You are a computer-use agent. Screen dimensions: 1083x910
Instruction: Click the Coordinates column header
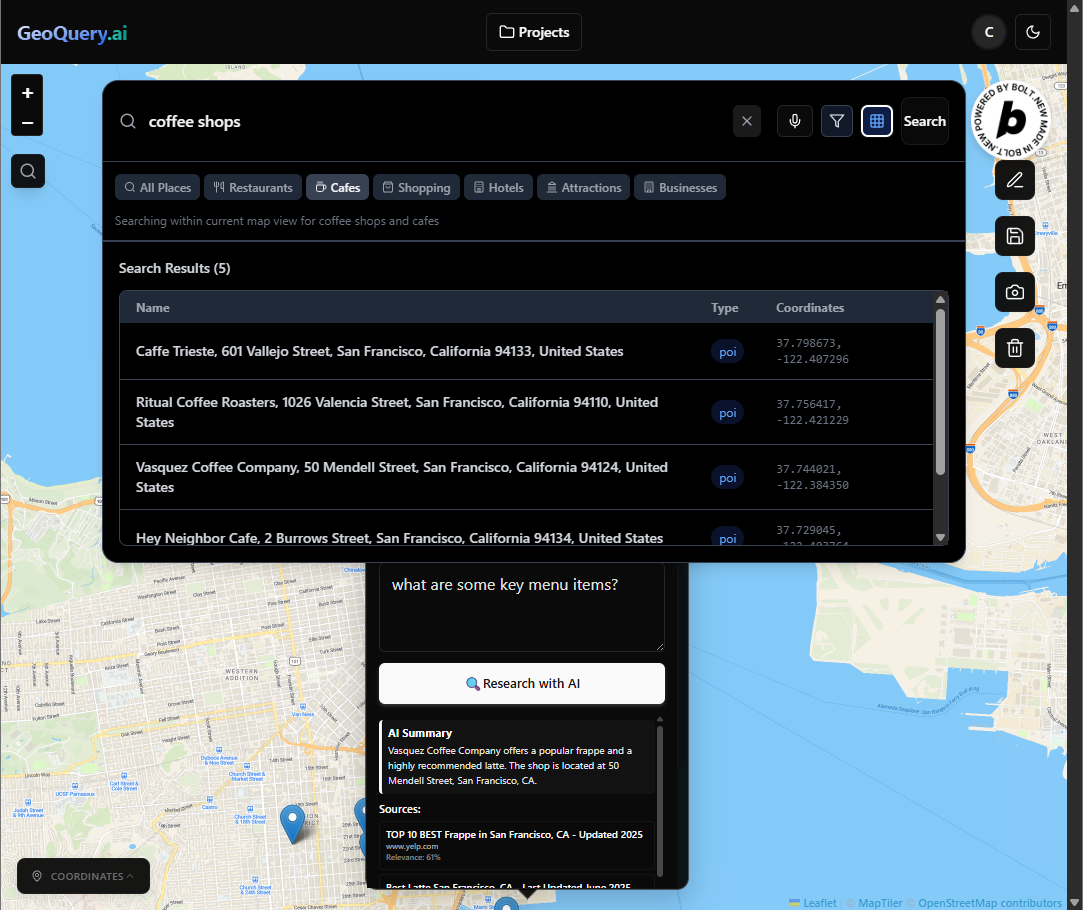809,308
